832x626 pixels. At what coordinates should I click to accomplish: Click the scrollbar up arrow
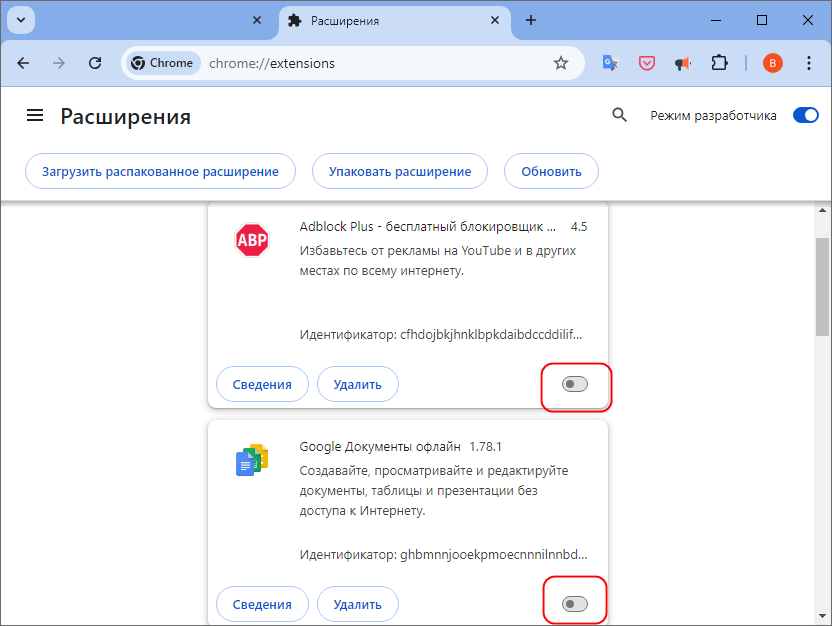(822, 210)
